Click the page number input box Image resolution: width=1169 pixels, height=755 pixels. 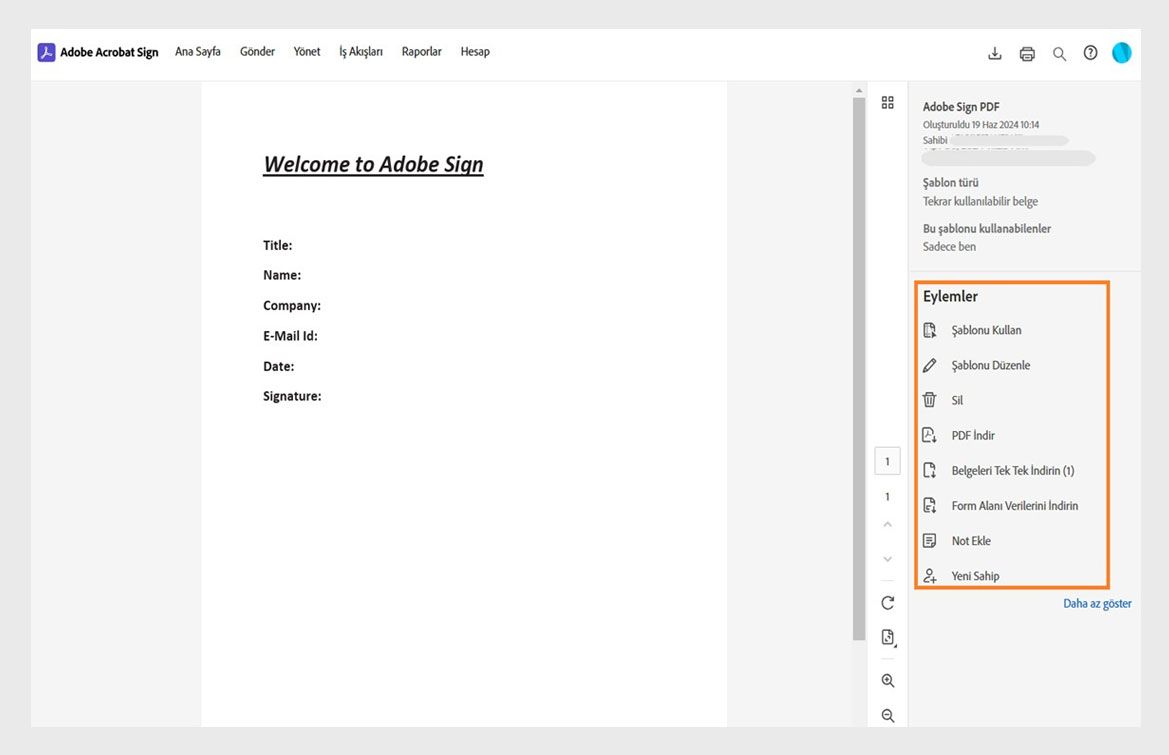click(x=887, y=461)
